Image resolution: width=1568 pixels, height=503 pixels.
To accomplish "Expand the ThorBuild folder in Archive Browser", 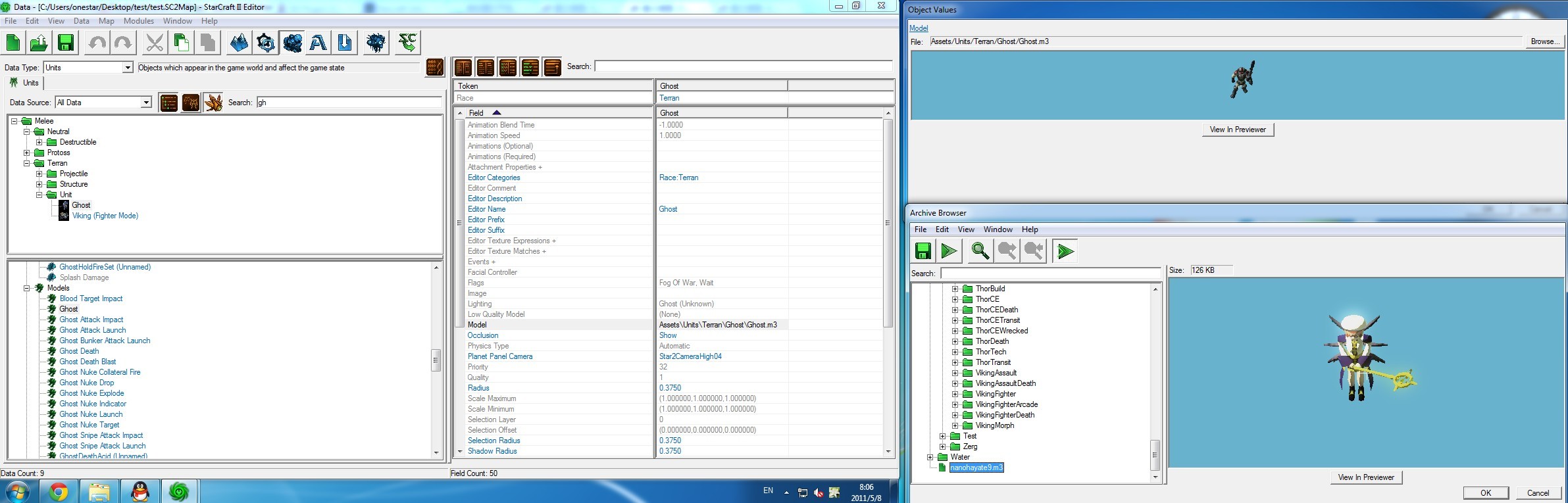I will [x=955, y=289].
